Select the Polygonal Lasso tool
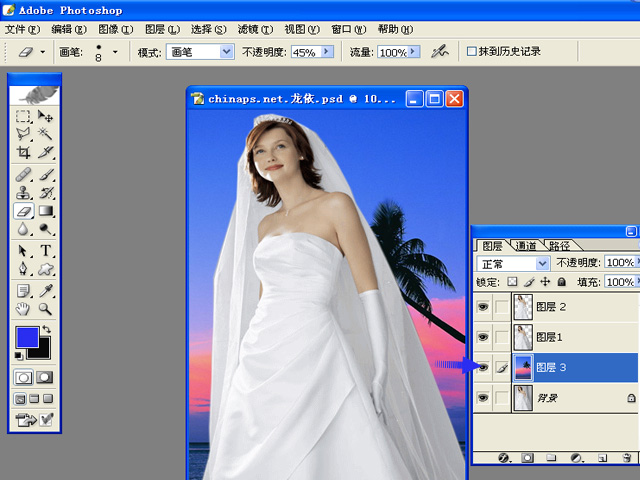Screen dimensions: 640x480 23,134
